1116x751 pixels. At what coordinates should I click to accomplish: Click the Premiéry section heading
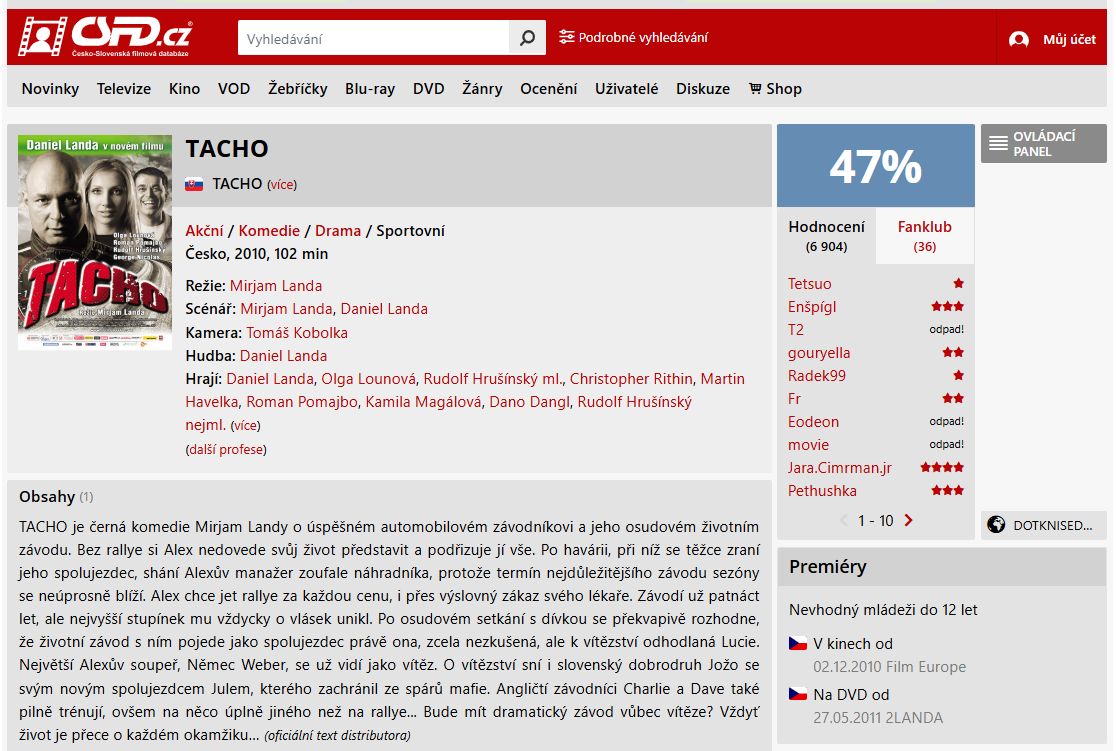coord(828,567)
